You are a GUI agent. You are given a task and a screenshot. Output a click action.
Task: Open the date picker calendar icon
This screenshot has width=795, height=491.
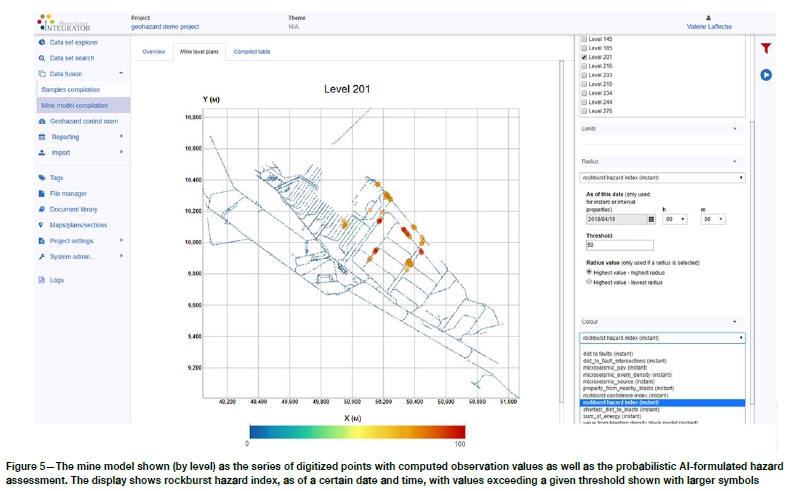coord(652,218)
